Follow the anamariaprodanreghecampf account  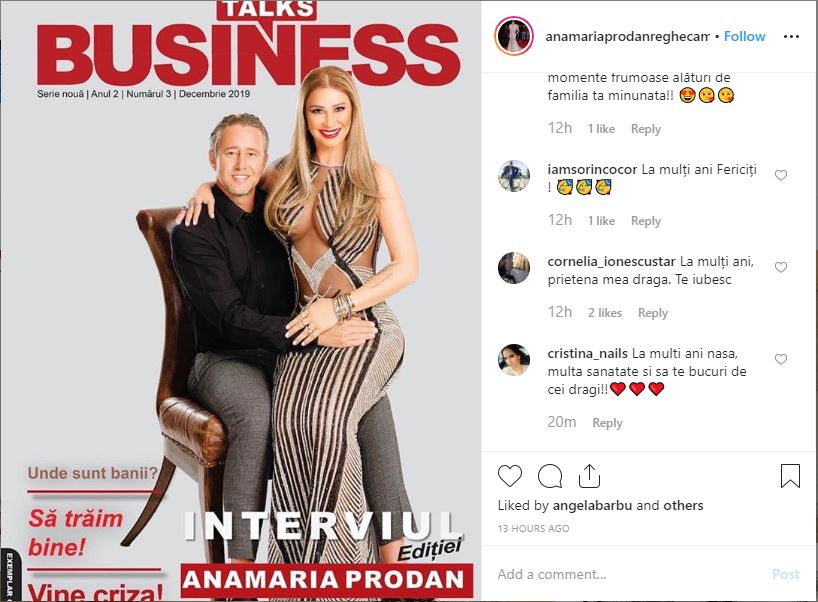(x=744, y=37)
